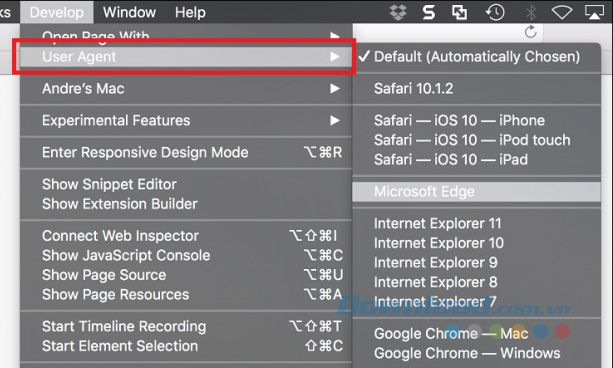613x368 pixels.
Task: Open the Wi-Fi menu bar icon
Action: pos(562,12)
